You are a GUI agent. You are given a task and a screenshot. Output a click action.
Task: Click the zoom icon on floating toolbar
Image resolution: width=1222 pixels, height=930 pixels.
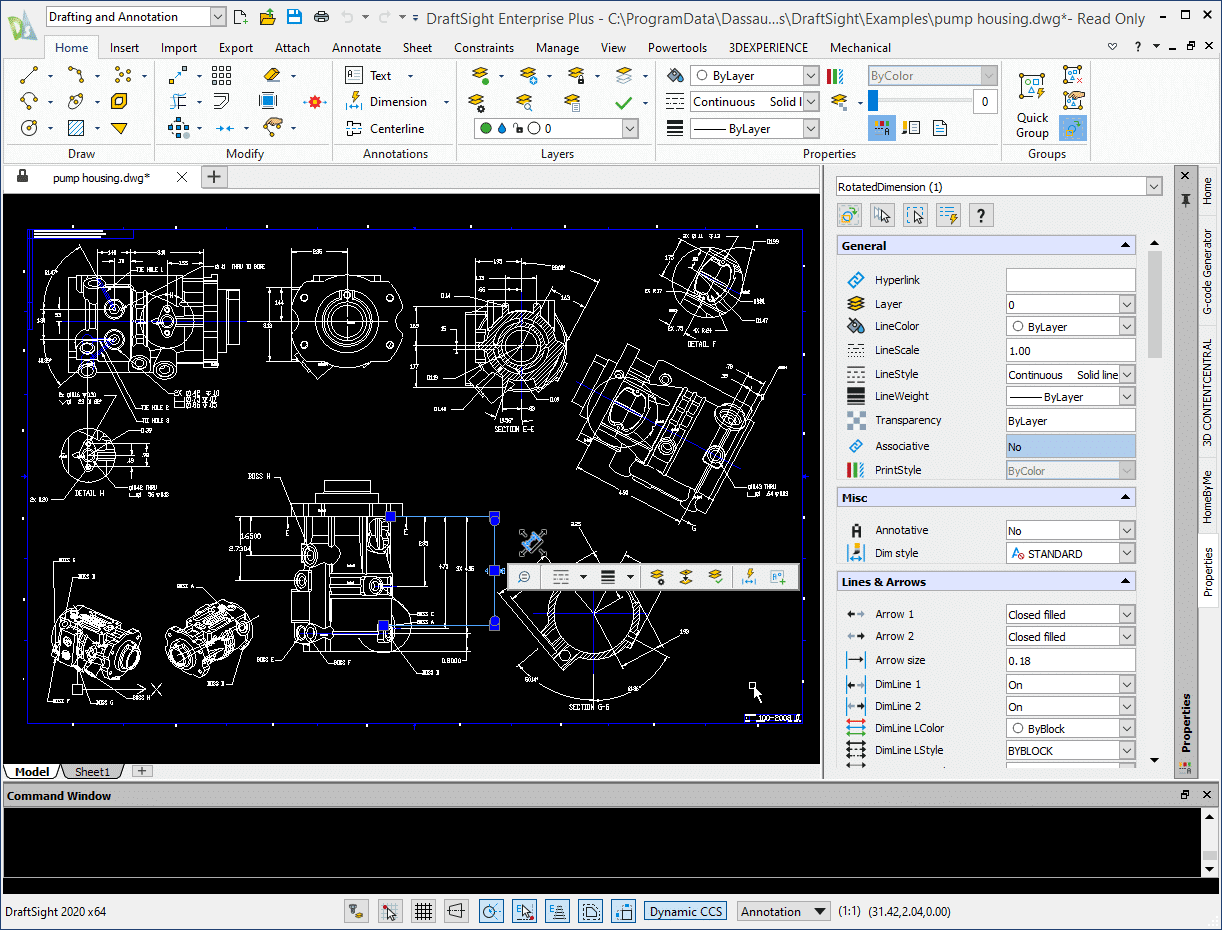click(x=524, y=577)
